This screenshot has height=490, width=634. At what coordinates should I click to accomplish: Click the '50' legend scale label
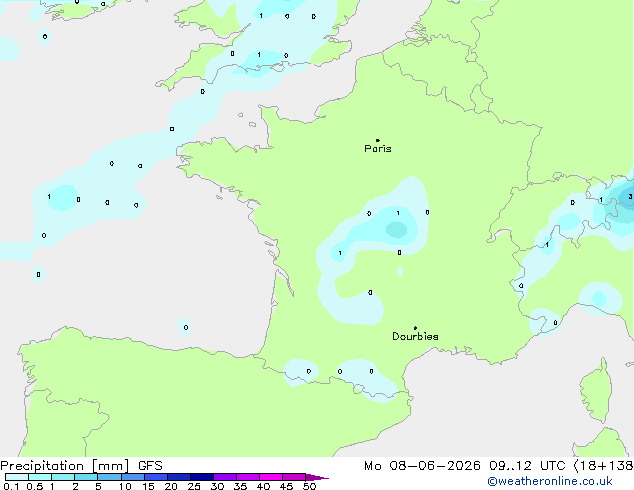coord(309,486)
